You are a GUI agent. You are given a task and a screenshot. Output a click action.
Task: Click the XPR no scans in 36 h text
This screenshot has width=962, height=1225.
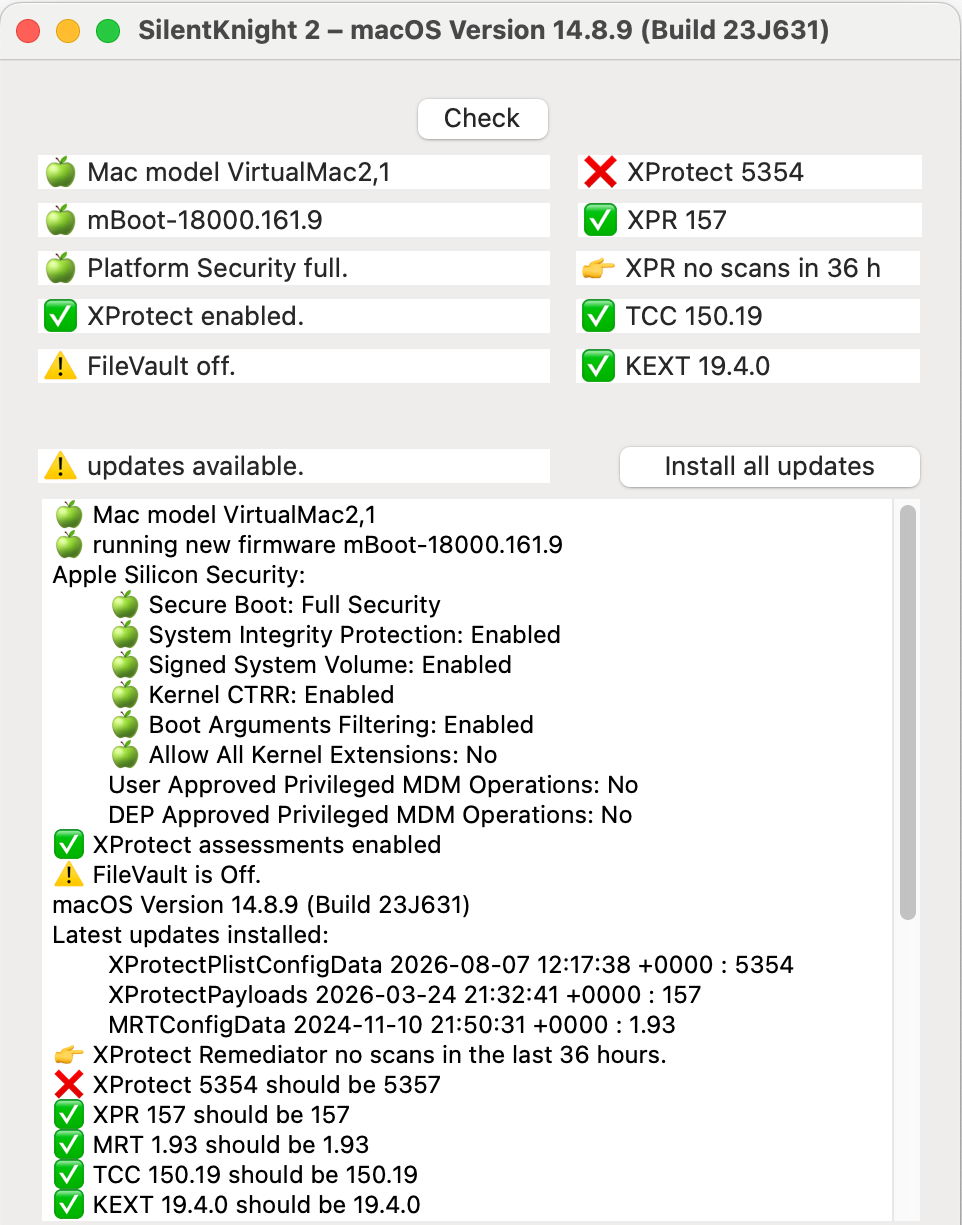pyautogui.click(x=753, y=268)
